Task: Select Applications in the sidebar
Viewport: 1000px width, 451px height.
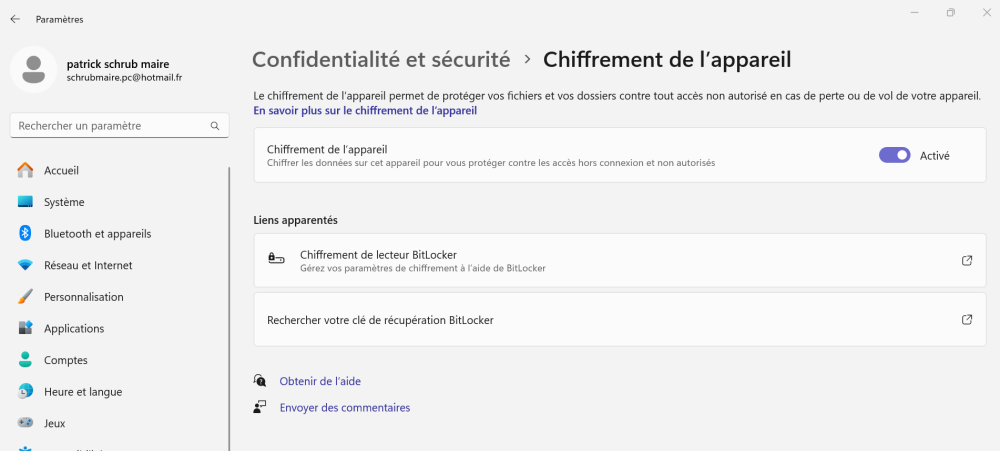Action: click(x=74, y=328)
